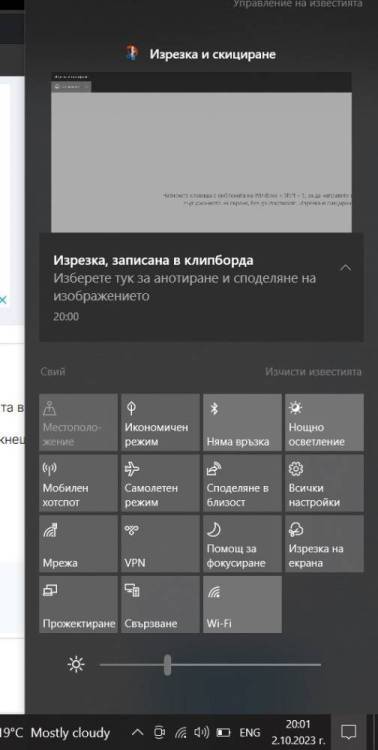The width and height of the screenshot is (378, 750).
Task: Open the VPN quick action tile
Action: click(x=160, y=544)
